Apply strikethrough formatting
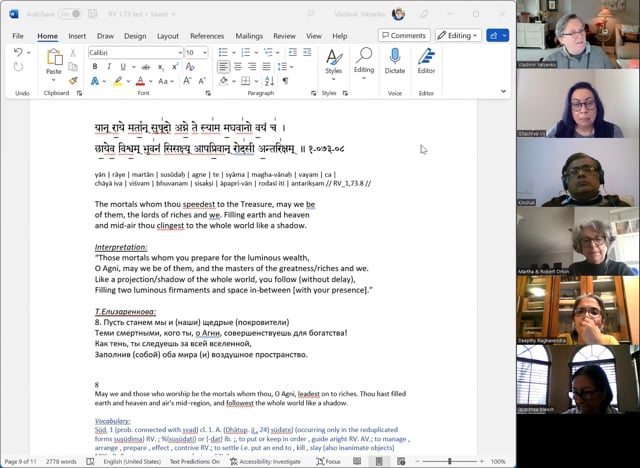Screen dimensions: 640x468 [145, 67]
